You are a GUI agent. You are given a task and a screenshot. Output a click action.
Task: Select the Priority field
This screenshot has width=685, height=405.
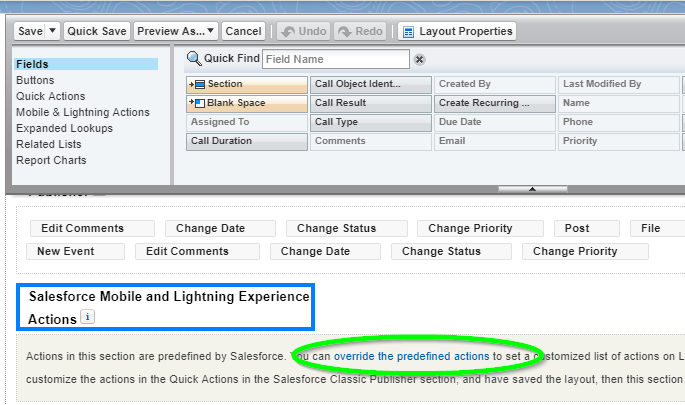coord(619,142)
